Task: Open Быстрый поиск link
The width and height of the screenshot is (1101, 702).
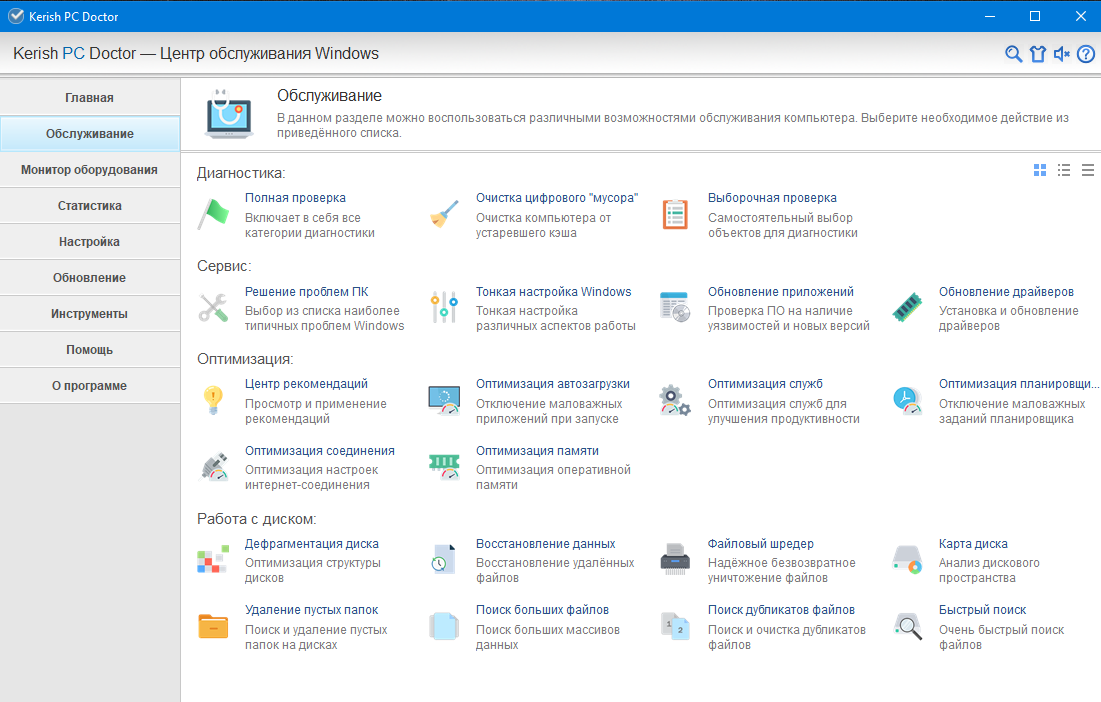Action: point(982,610)
